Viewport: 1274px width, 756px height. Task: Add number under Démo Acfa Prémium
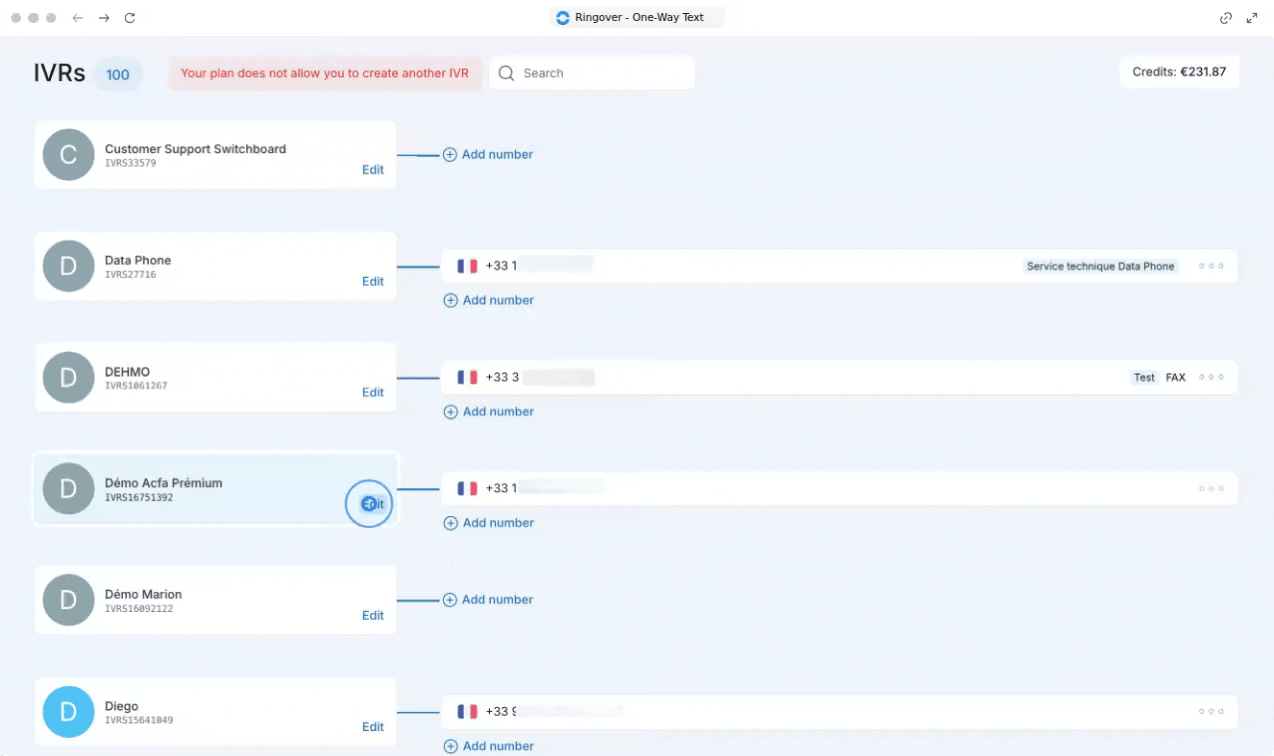point(489,523)
